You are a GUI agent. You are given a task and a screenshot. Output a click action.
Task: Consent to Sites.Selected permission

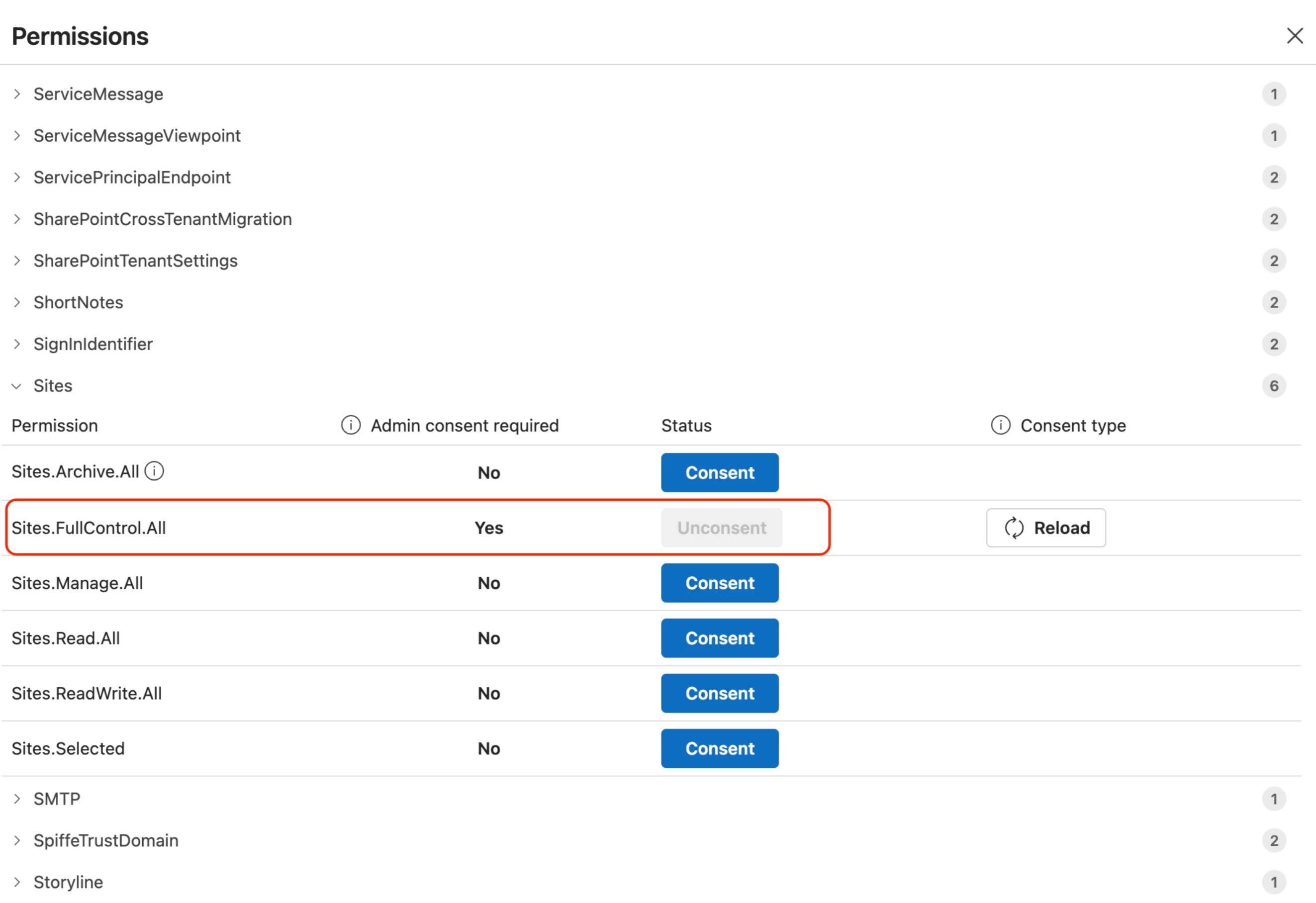coord(720,748)
